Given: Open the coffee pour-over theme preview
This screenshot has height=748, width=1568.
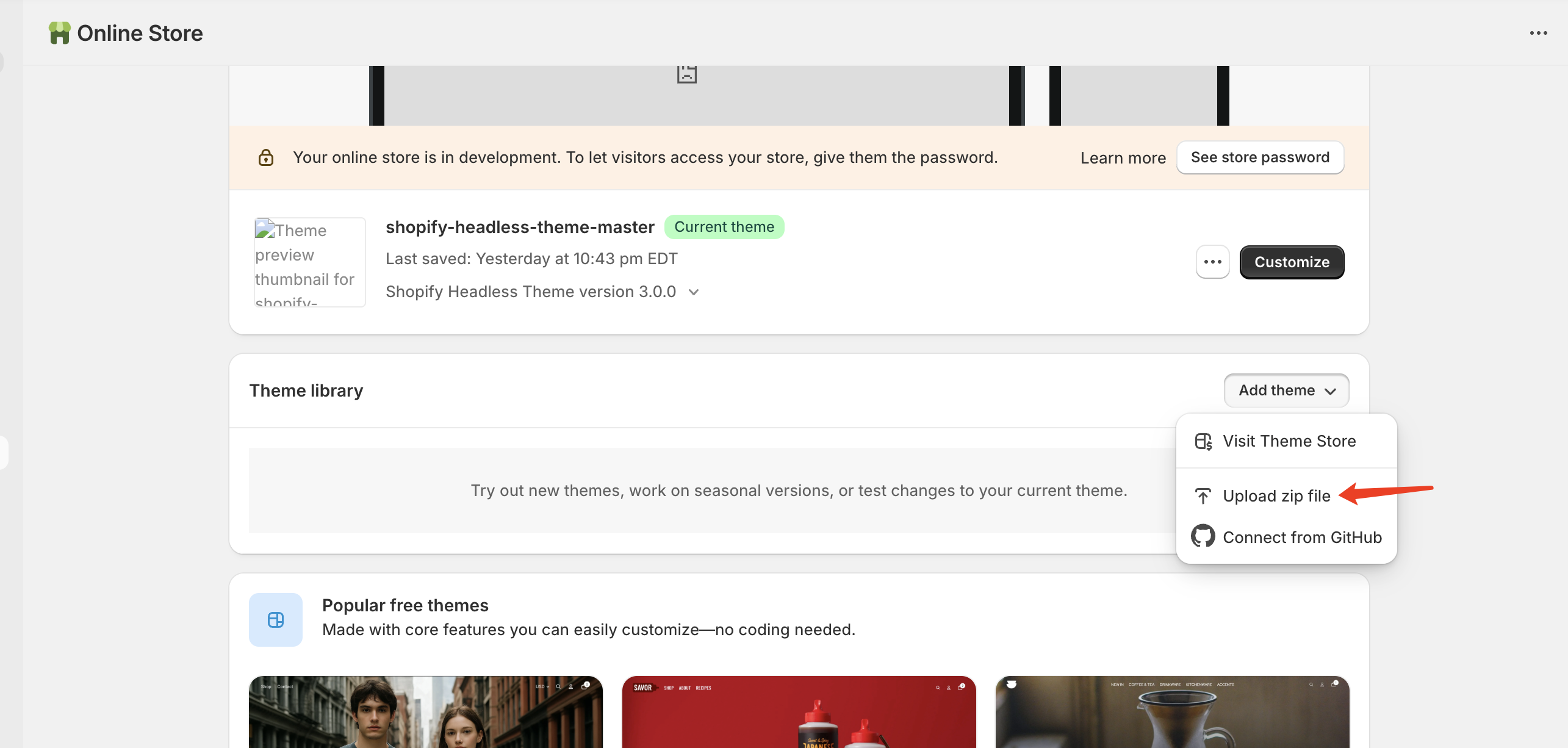Looking at the screenshot, I should (1172, 712).
